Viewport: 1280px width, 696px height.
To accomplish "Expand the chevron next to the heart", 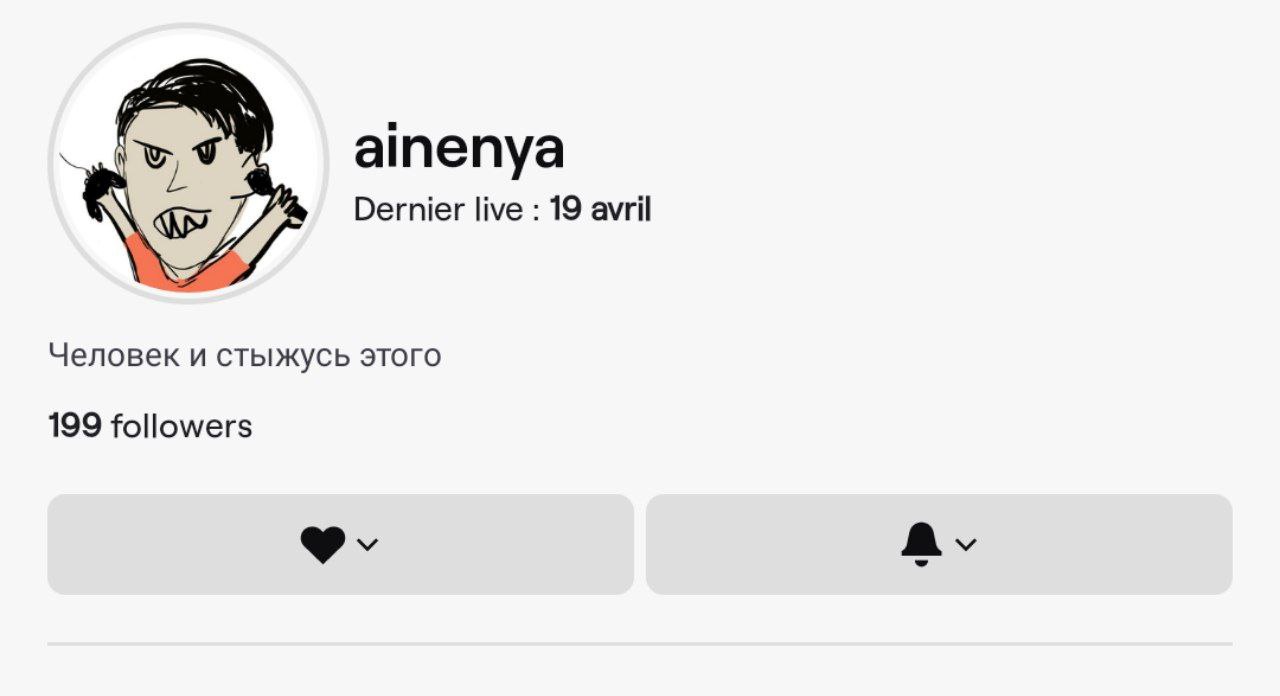I will [x=368, y=545].
